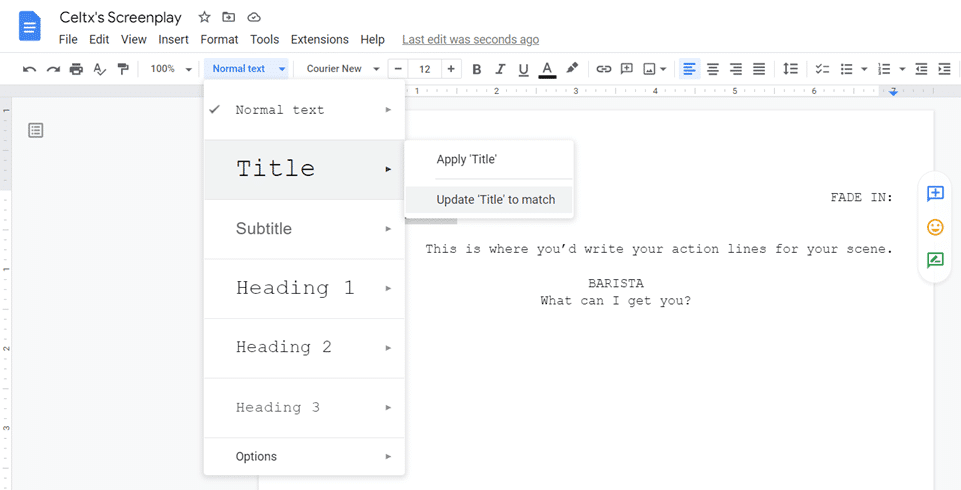Add a comment from the side panel
Screen dimensions: 961x490
pos(935,194)
